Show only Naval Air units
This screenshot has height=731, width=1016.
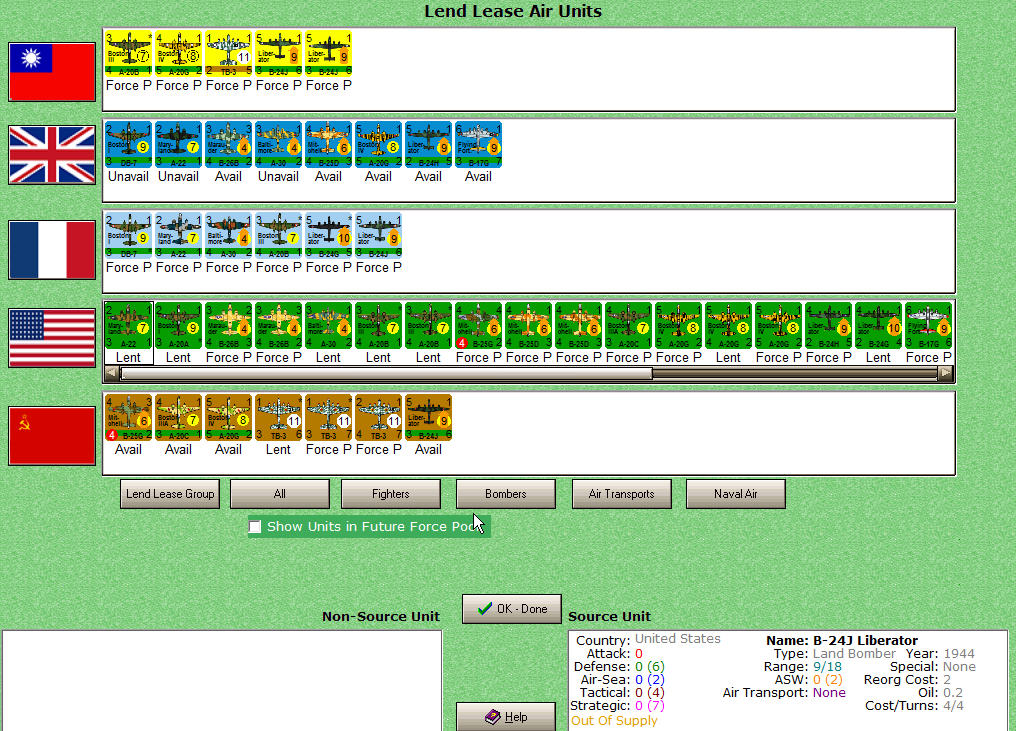pos(735,494)
